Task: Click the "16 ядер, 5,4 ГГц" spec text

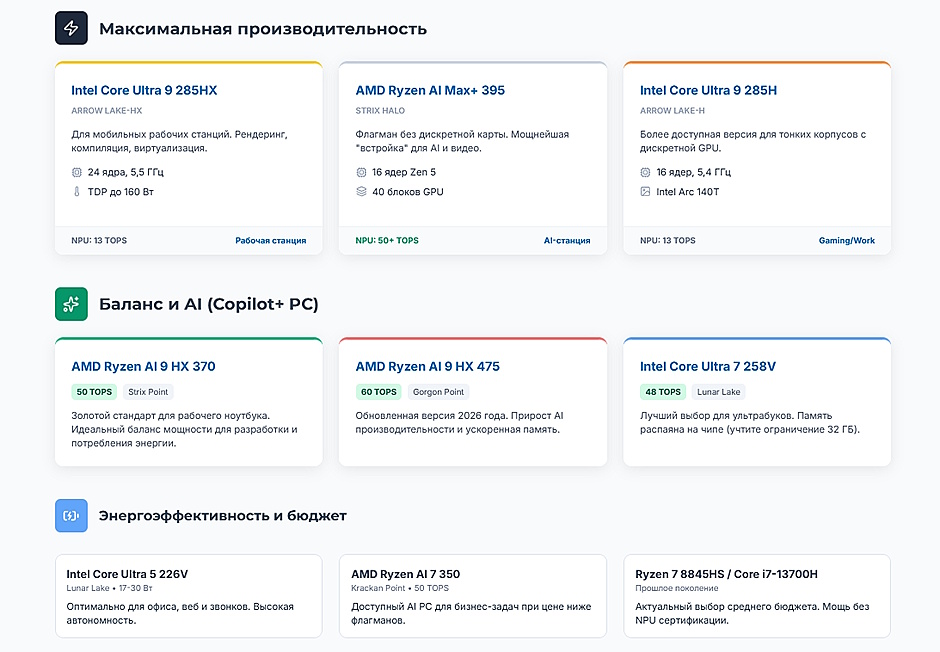Action: pyautogui.click(x=694, y=173)
